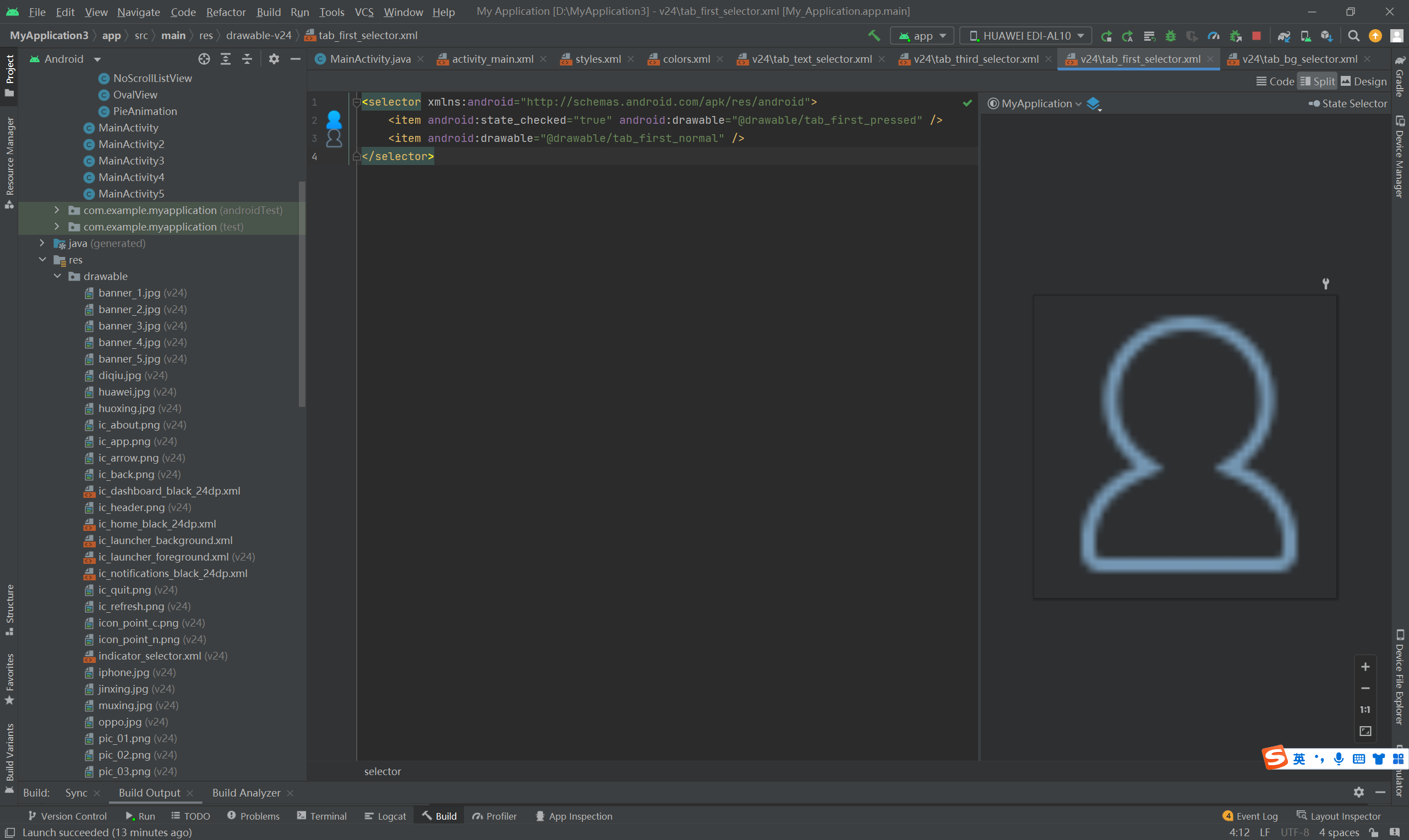Click the Select Opened File target icon
1409x840 pixels.
pos(204,59)
